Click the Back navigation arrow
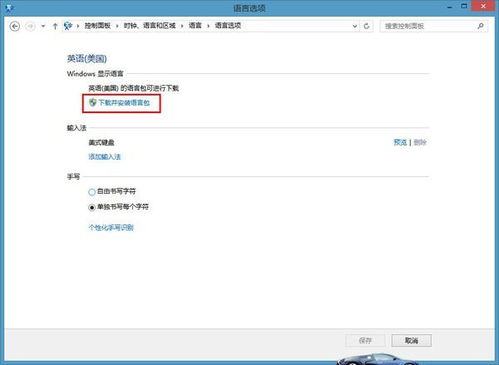Viewport: 499px width, 365px height. 15,26
